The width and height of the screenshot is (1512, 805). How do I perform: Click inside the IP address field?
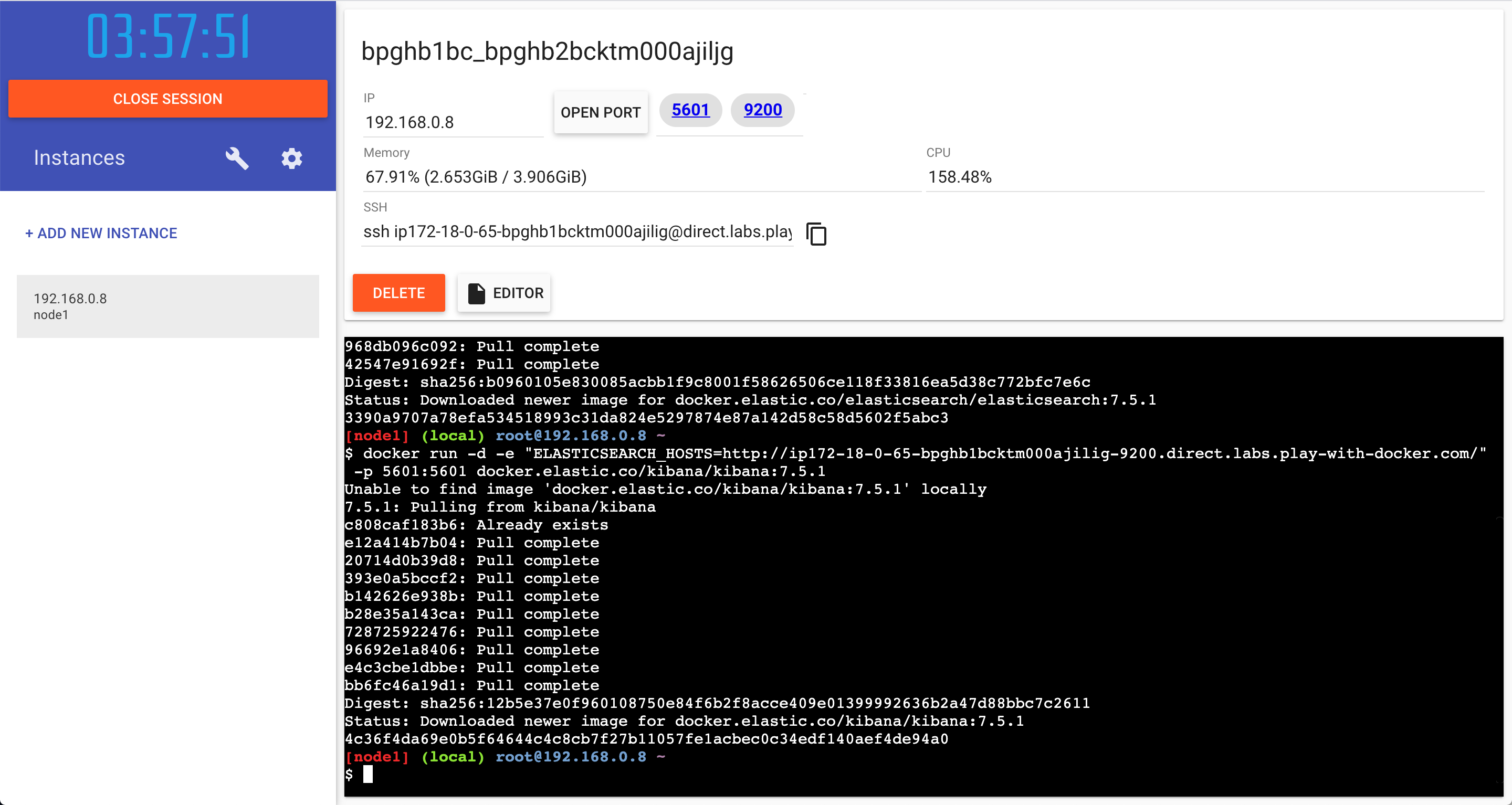[x=452, y=122]
